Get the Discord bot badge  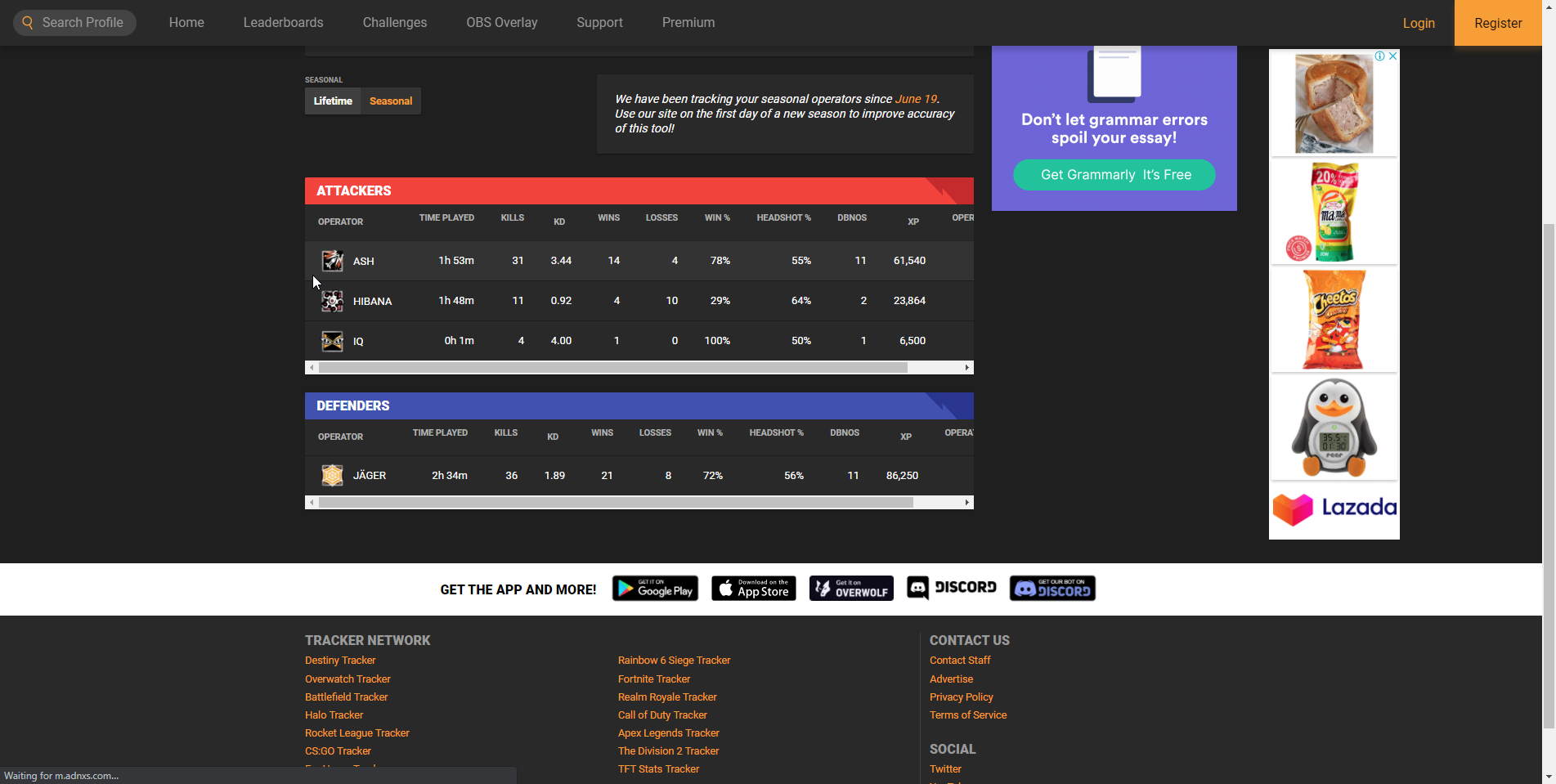click(x=1052, y=589)
